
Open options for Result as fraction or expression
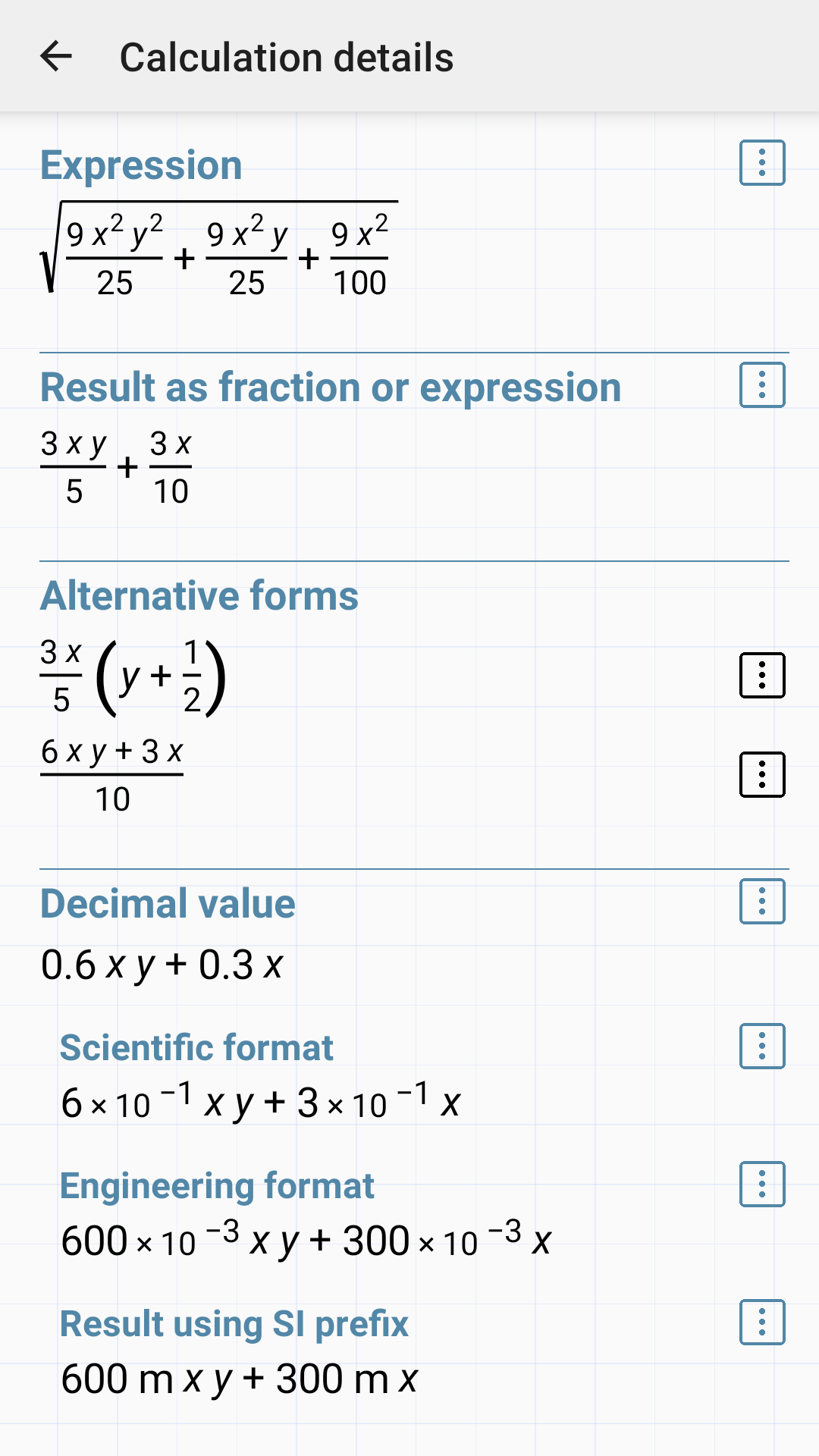(761, 385)
